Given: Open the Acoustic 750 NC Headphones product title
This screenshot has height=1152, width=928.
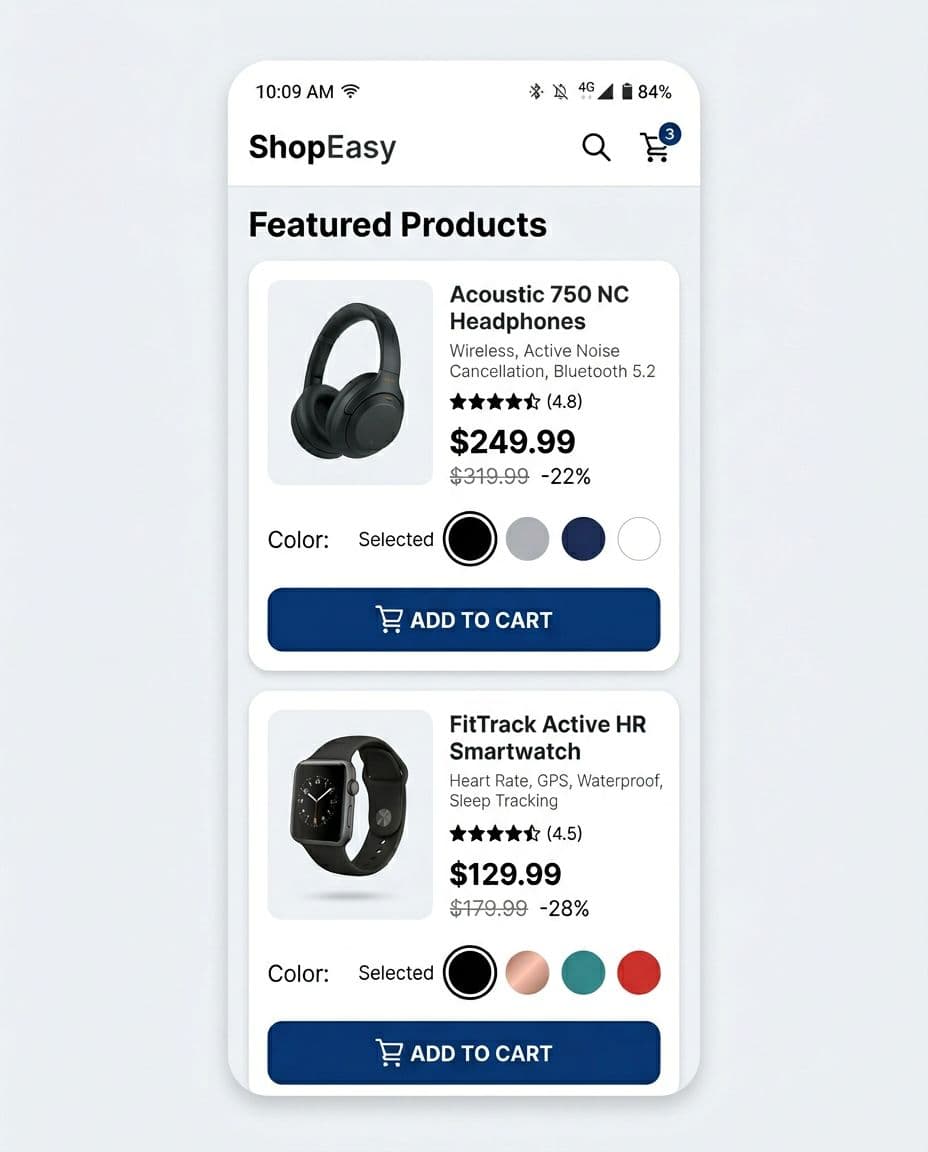Looking at the screenshot, I should 540,308.
